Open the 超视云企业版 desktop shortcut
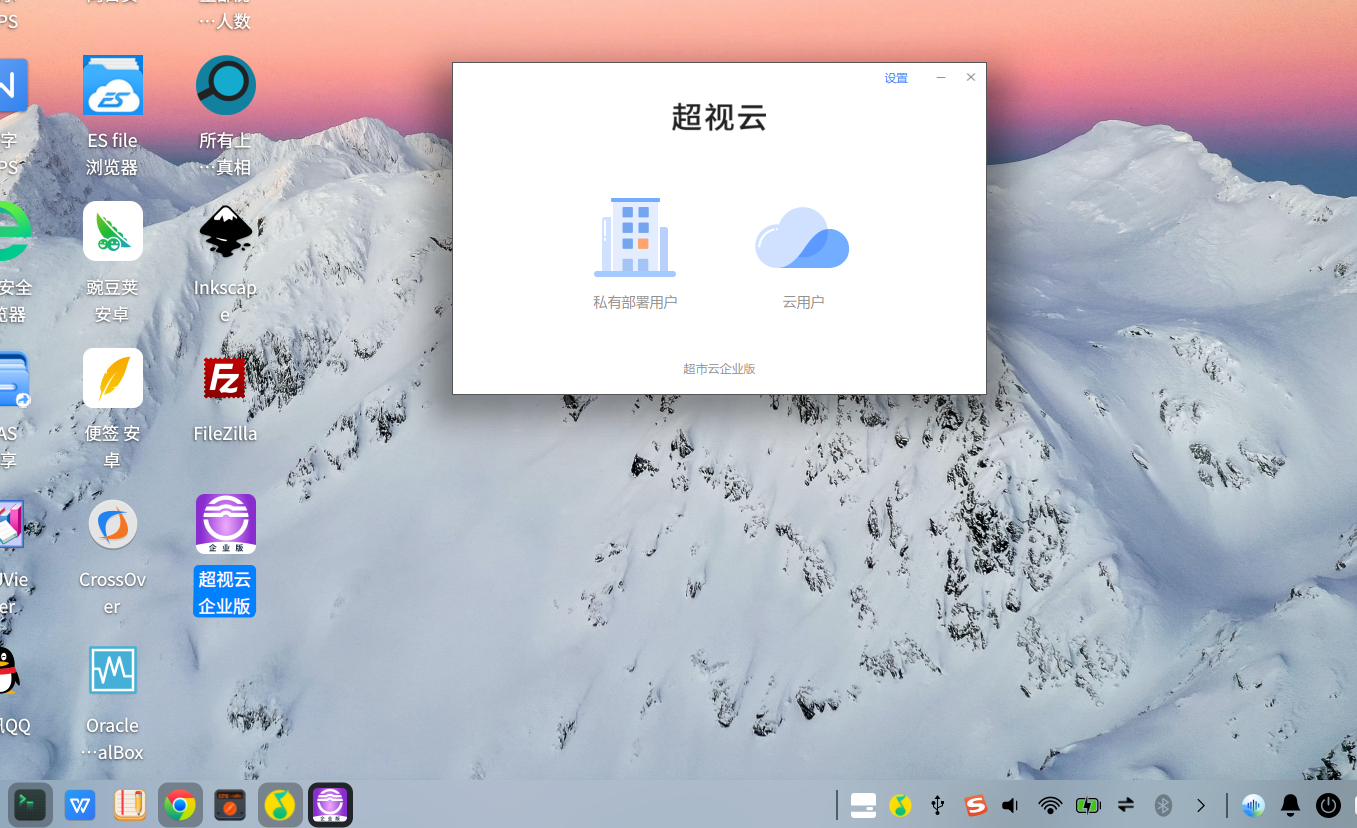Screen dimensions: 1357x828 pyautogui.click(x=225, y=523)
